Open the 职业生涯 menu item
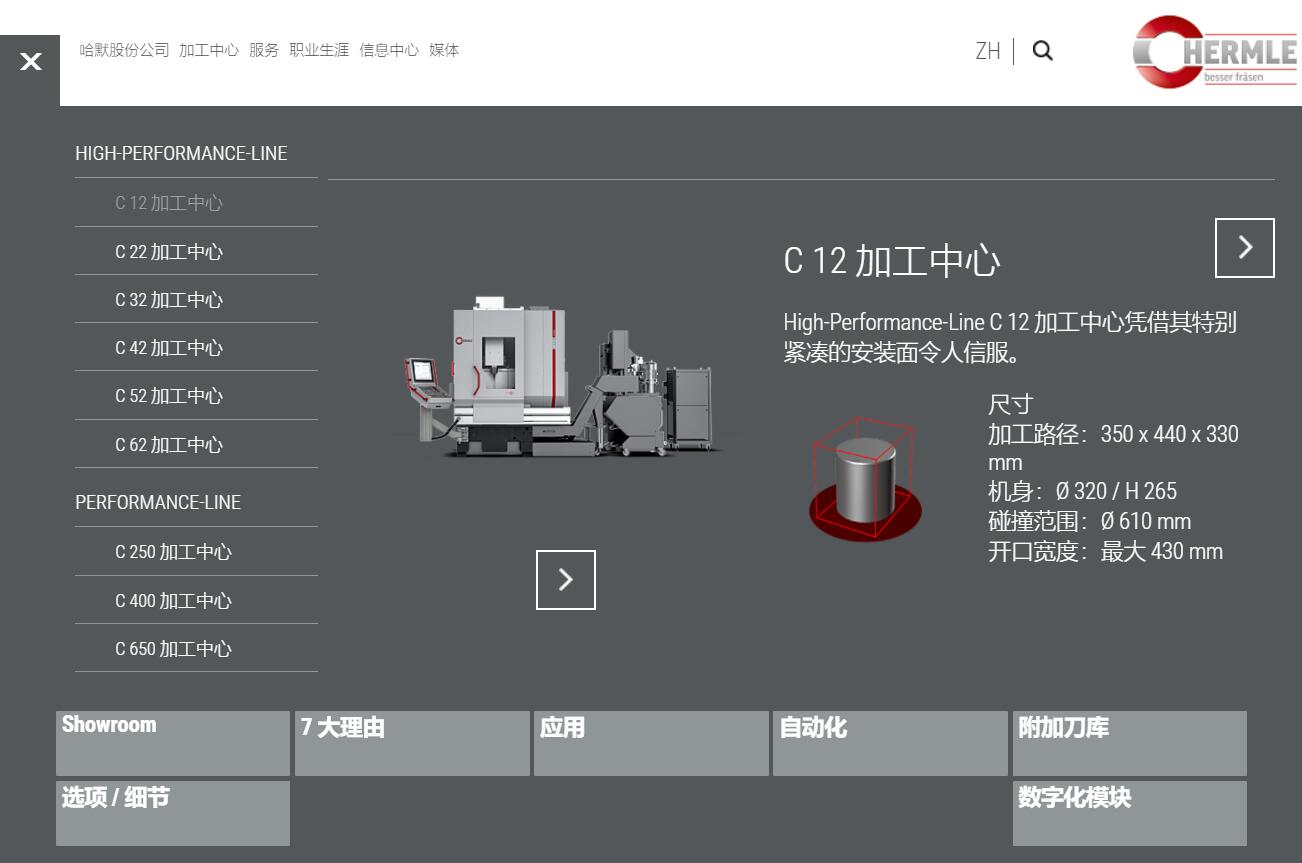Viewport: 1302px width, 863px height. [x=319, y=50]
